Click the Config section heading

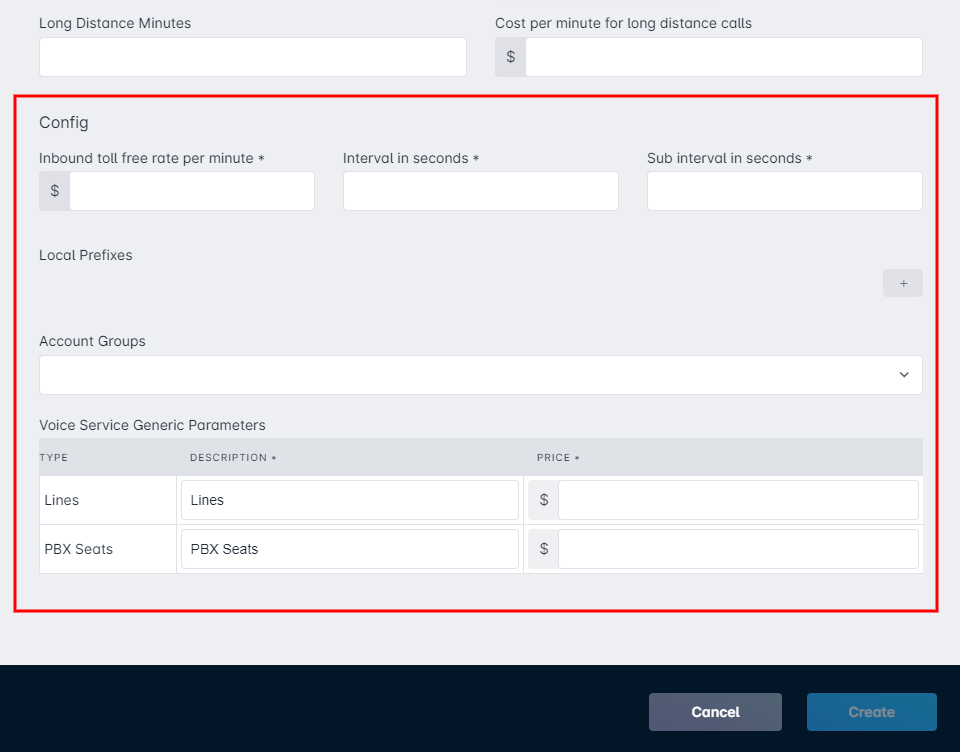pos(64,122)
